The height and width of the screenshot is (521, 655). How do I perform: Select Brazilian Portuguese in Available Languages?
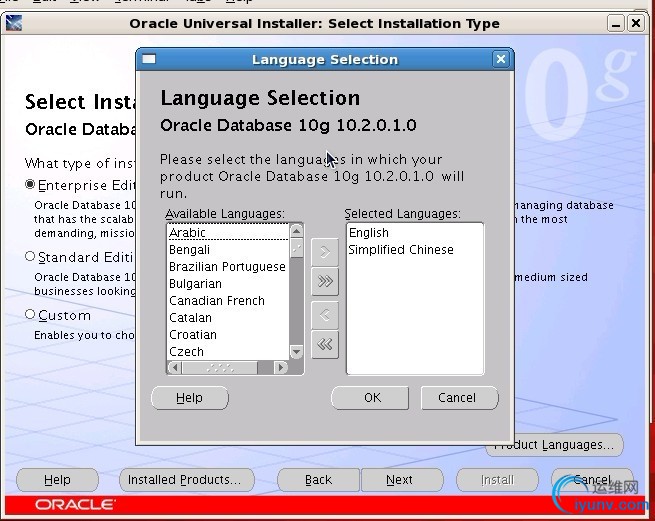point(228,267)
